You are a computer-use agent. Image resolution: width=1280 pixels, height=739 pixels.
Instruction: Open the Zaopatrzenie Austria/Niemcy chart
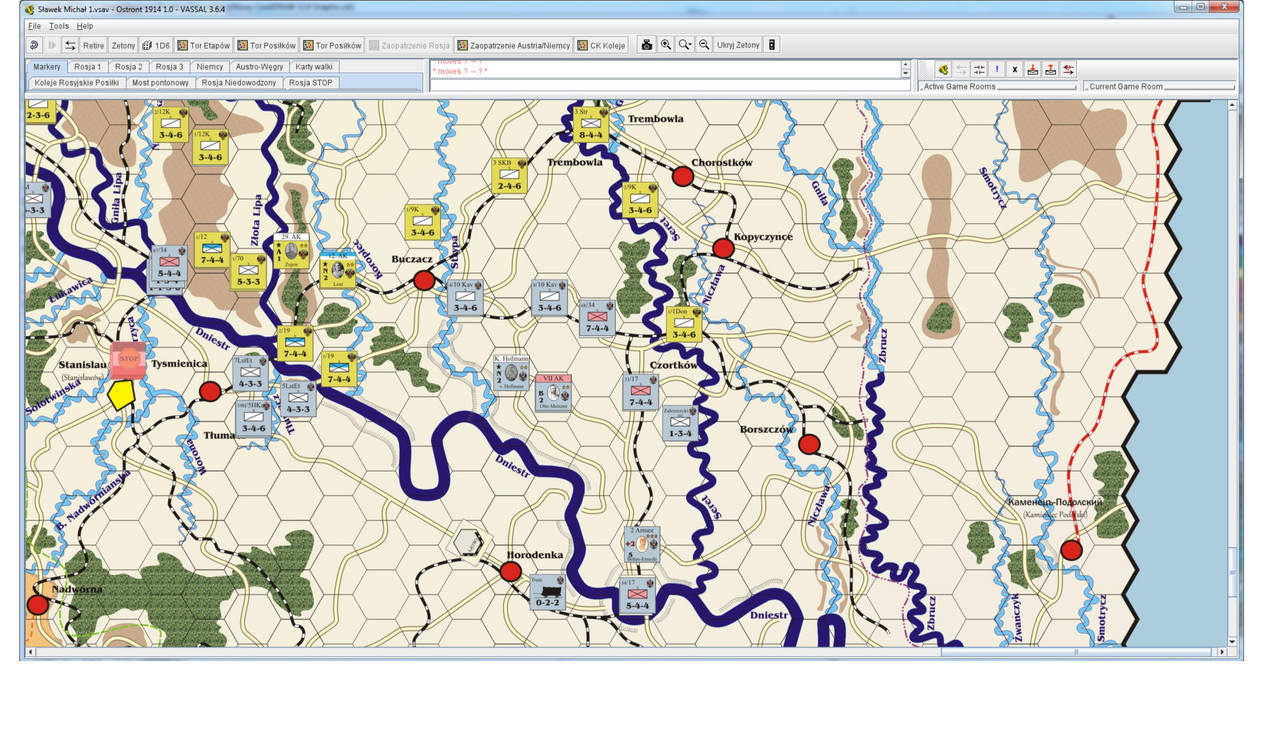pos(513,45)
